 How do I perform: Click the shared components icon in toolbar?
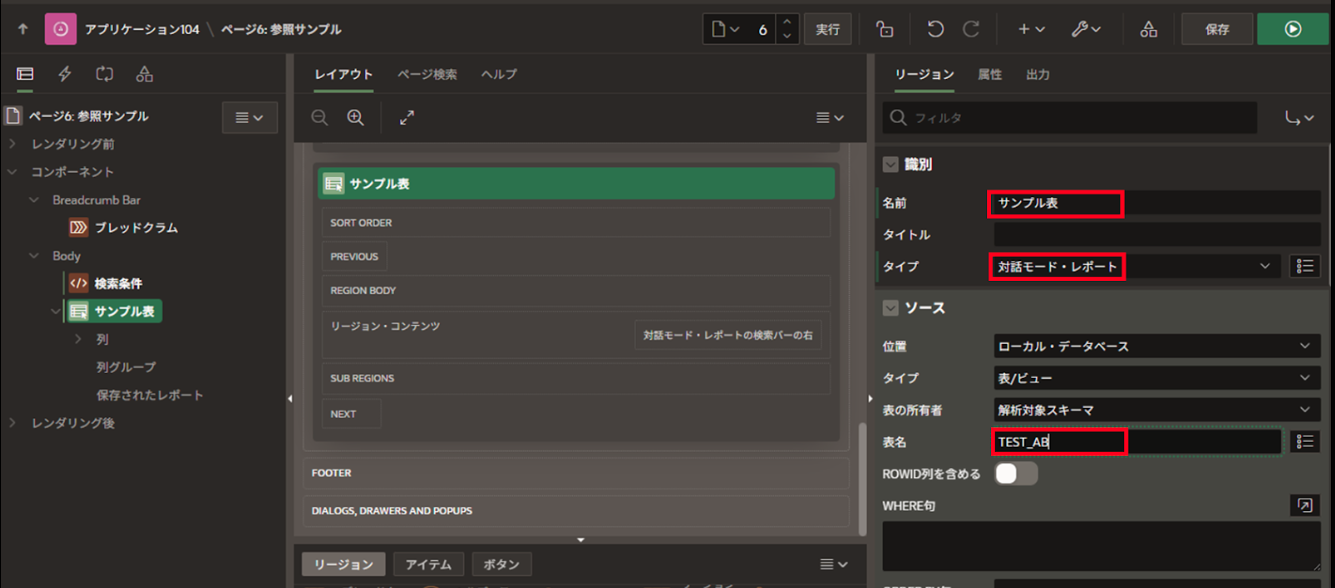coord(1148,29)
